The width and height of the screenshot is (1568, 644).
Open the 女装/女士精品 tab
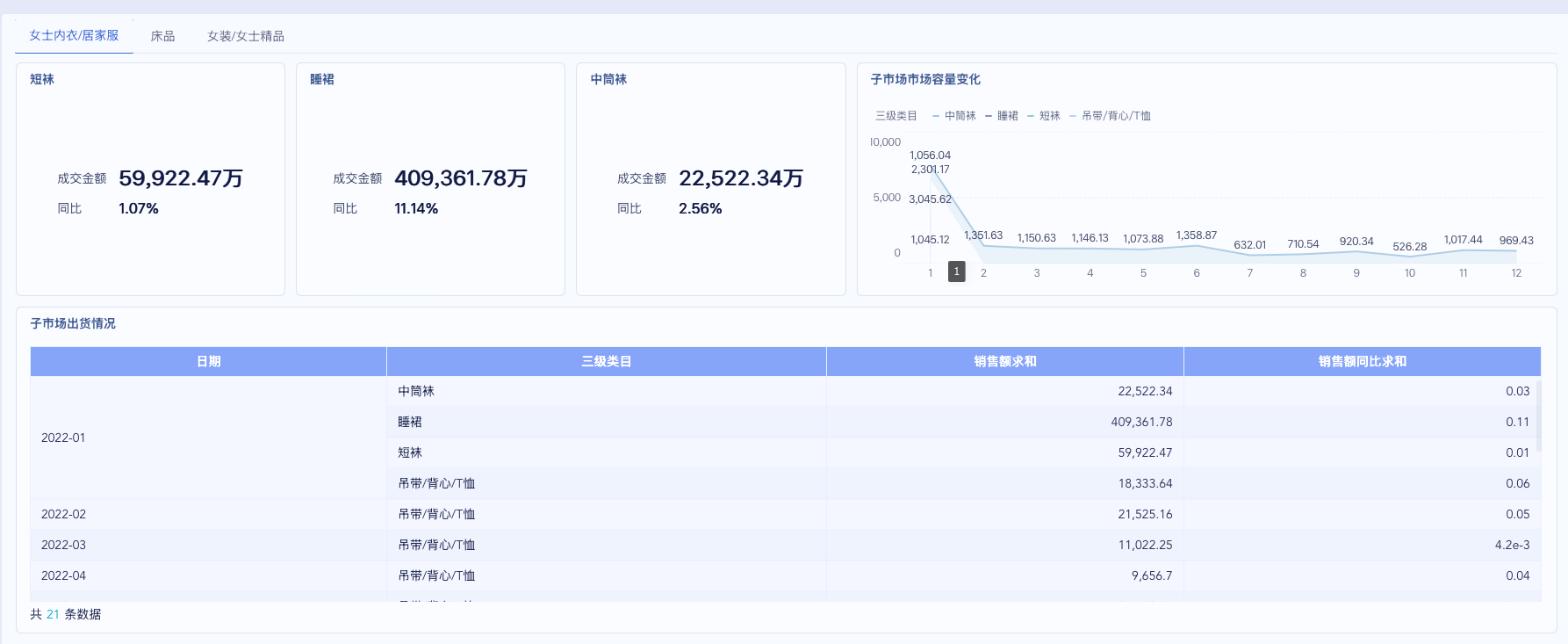246,36
